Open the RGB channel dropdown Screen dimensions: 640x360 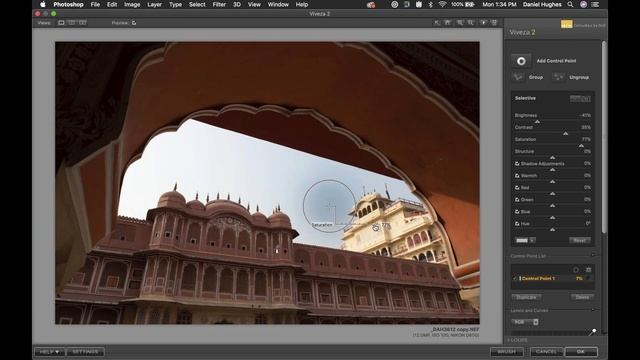coord(525,322)
